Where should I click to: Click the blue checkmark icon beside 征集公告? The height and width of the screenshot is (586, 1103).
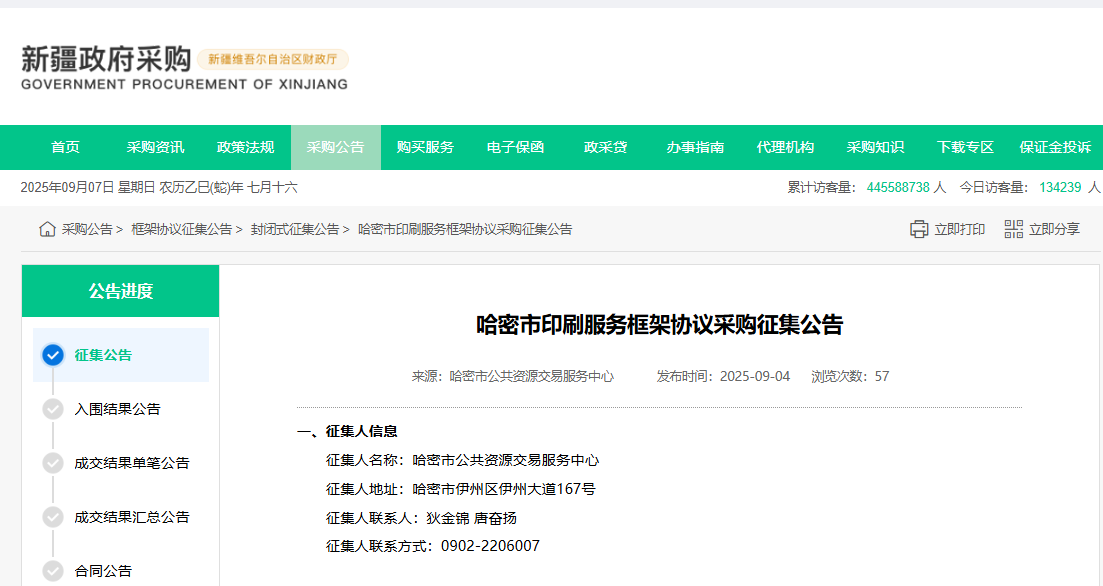pos(52,355)
